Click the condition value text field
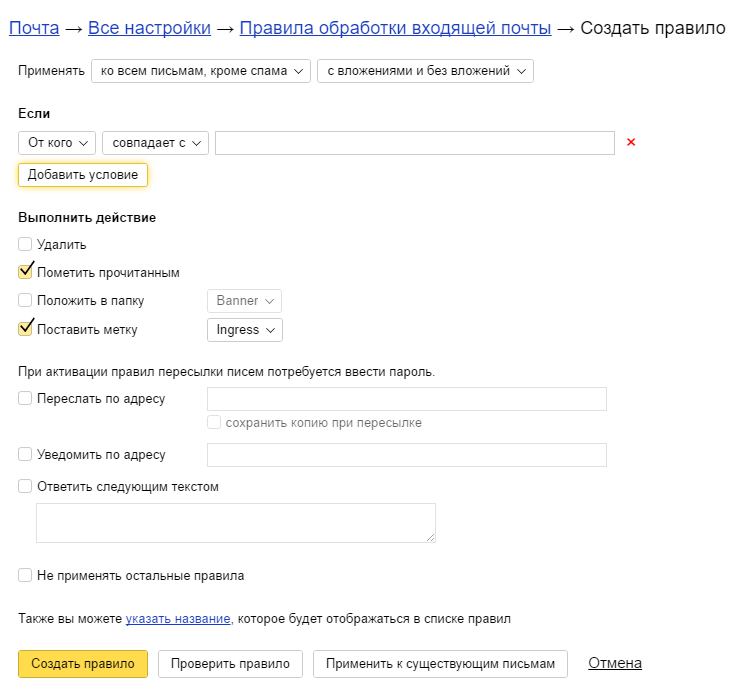747x698 pixels. coord(414,143)
